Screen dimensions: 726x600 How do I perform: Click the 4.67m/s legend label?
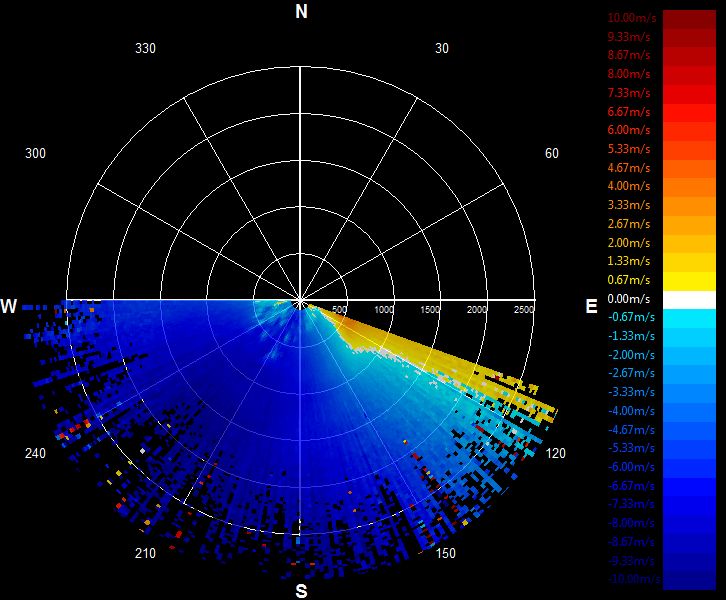click(629, 168)
